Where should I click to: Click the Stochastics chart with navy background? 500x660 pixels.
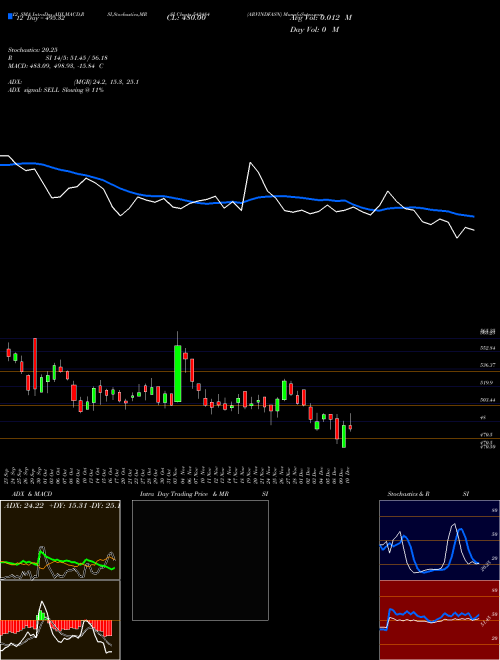pos(439,540)
